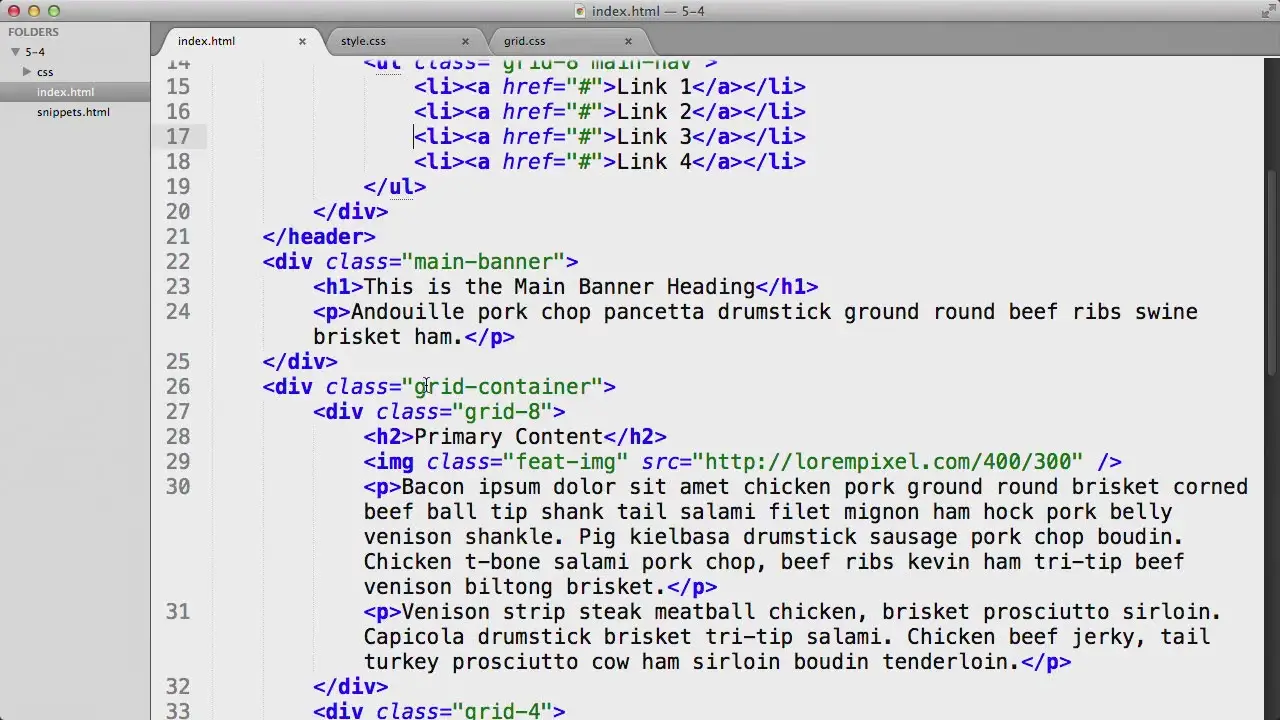Select the css folder in the sidebar
Viewport: 1280px width, 720px height.
click(x=45, y=72)
